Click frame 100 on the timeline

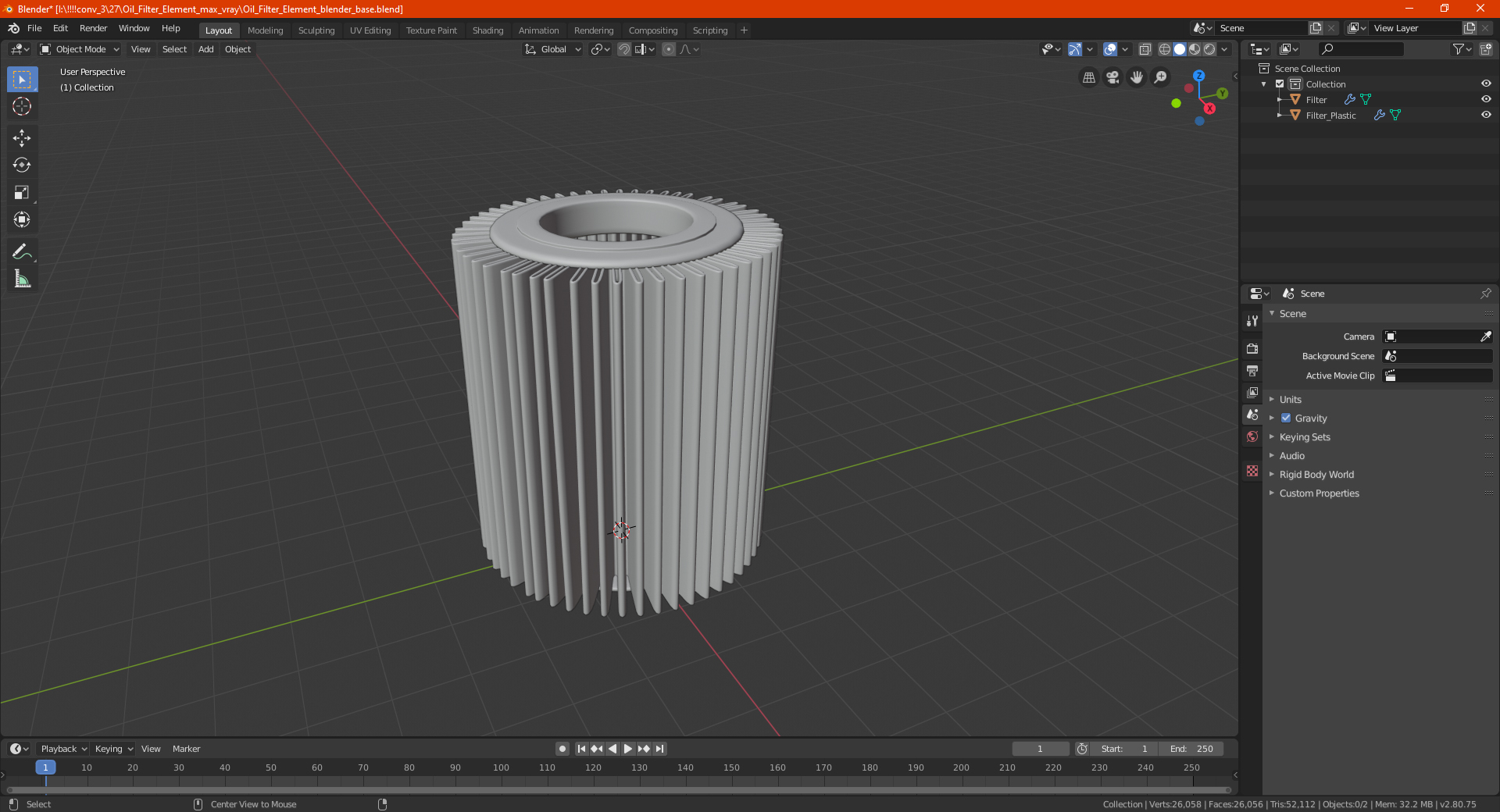tap(501, 767)
